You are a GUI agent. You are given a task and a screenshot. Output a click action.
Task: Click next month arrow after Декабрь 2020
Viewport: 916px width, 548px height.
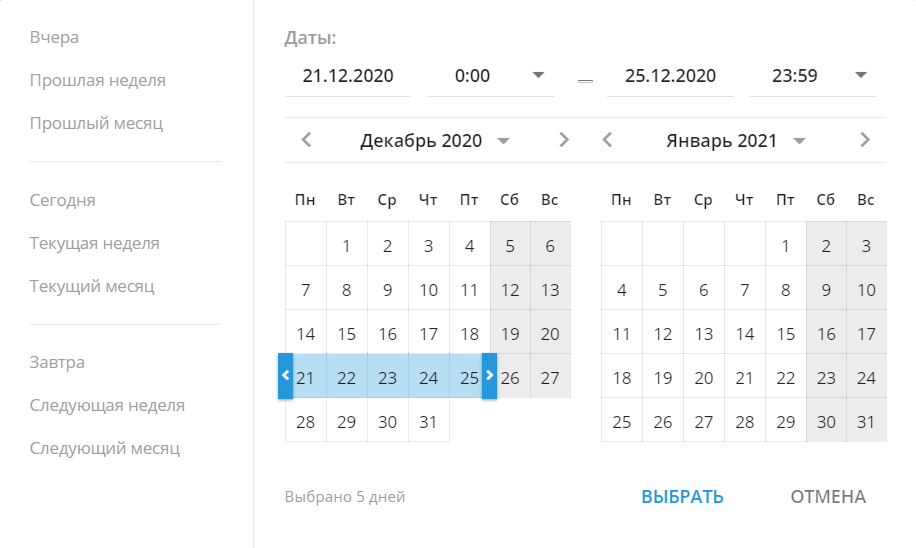564,140
